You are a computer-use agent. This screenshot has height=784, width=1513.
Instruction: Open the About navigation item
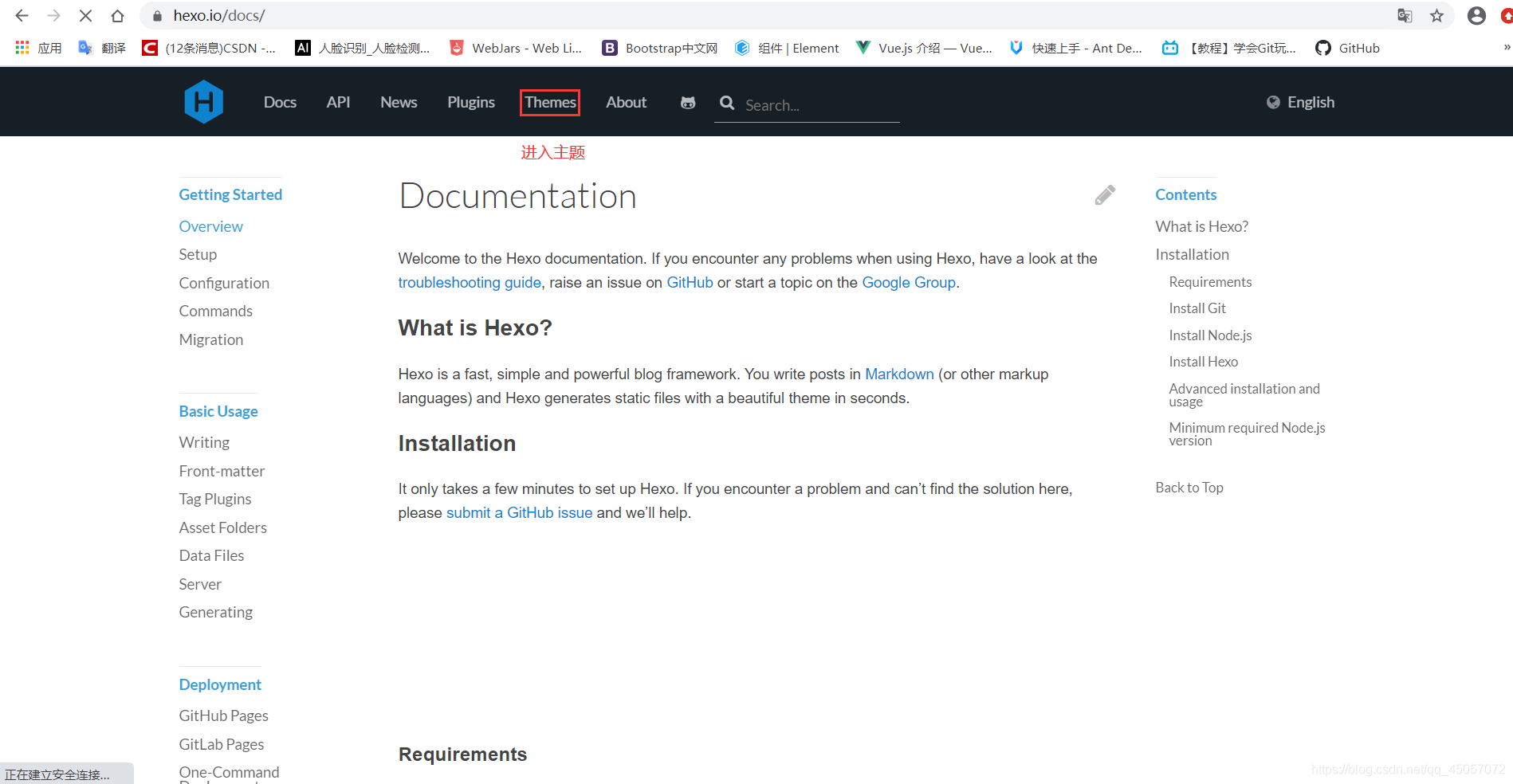[626, 102]
